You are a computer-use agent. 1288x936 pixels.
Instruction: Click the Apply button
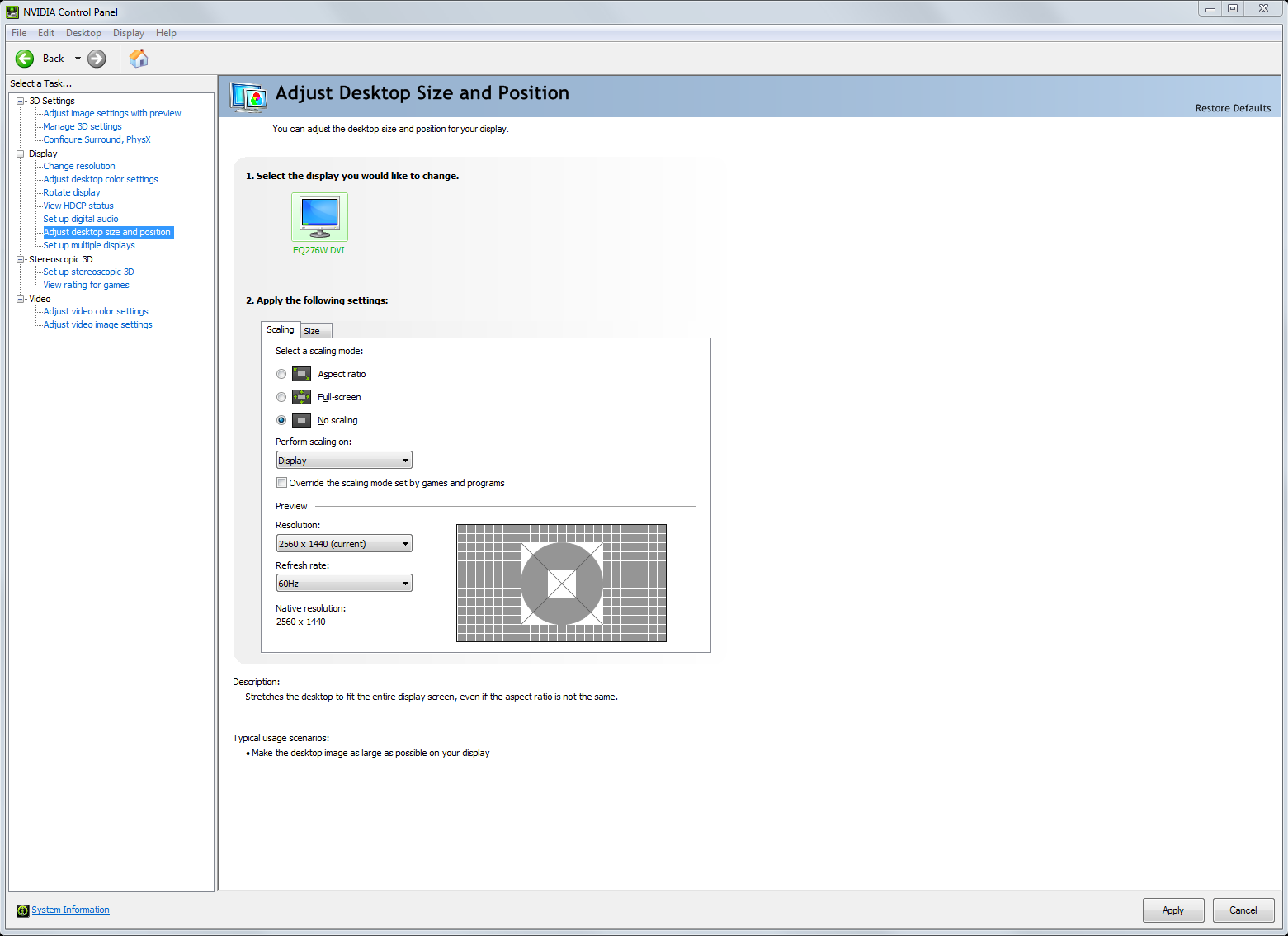(1173, 910)
